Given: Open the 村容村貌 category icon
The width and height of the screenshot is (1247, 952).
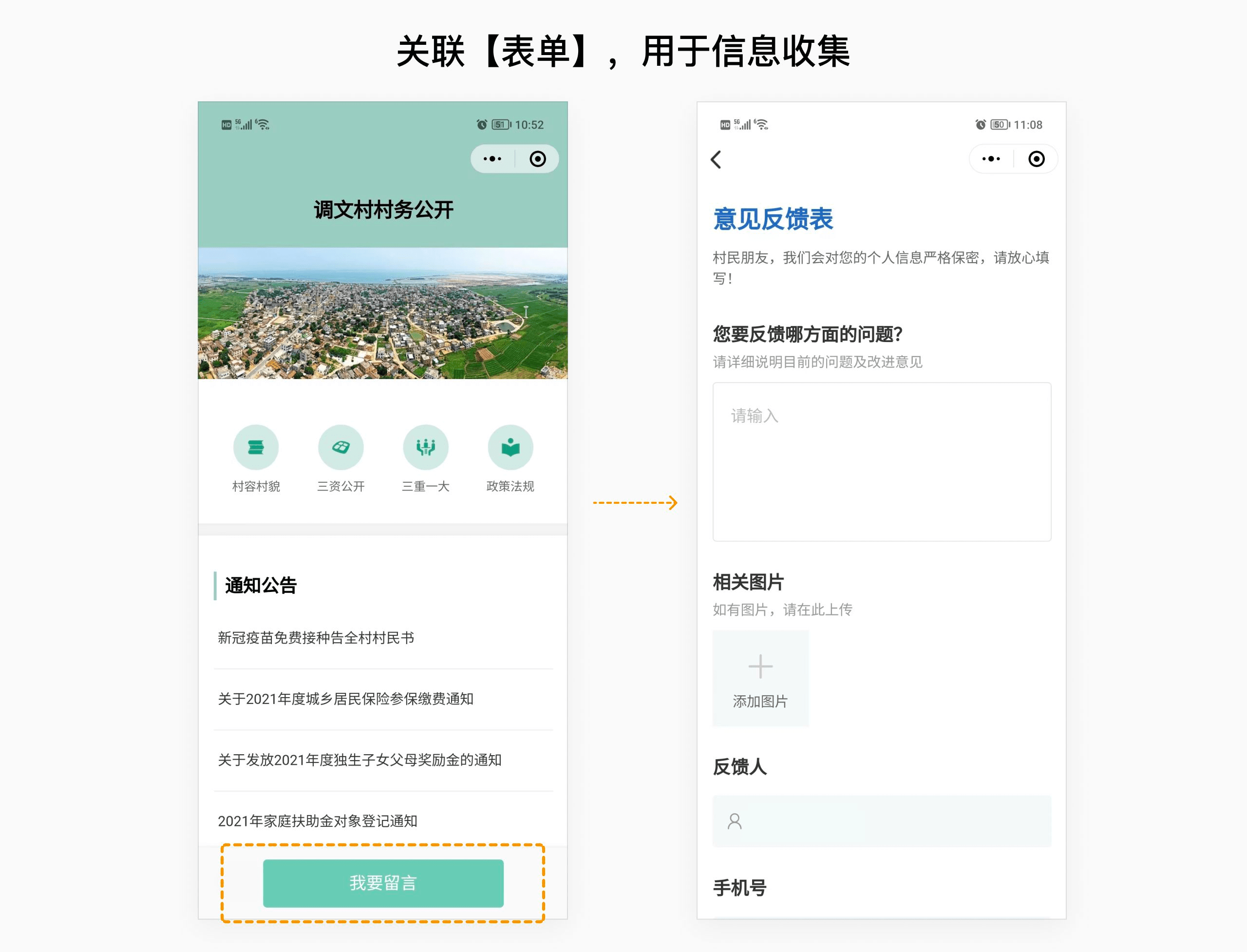Looking at the screenshot, I should coord(256,447).
